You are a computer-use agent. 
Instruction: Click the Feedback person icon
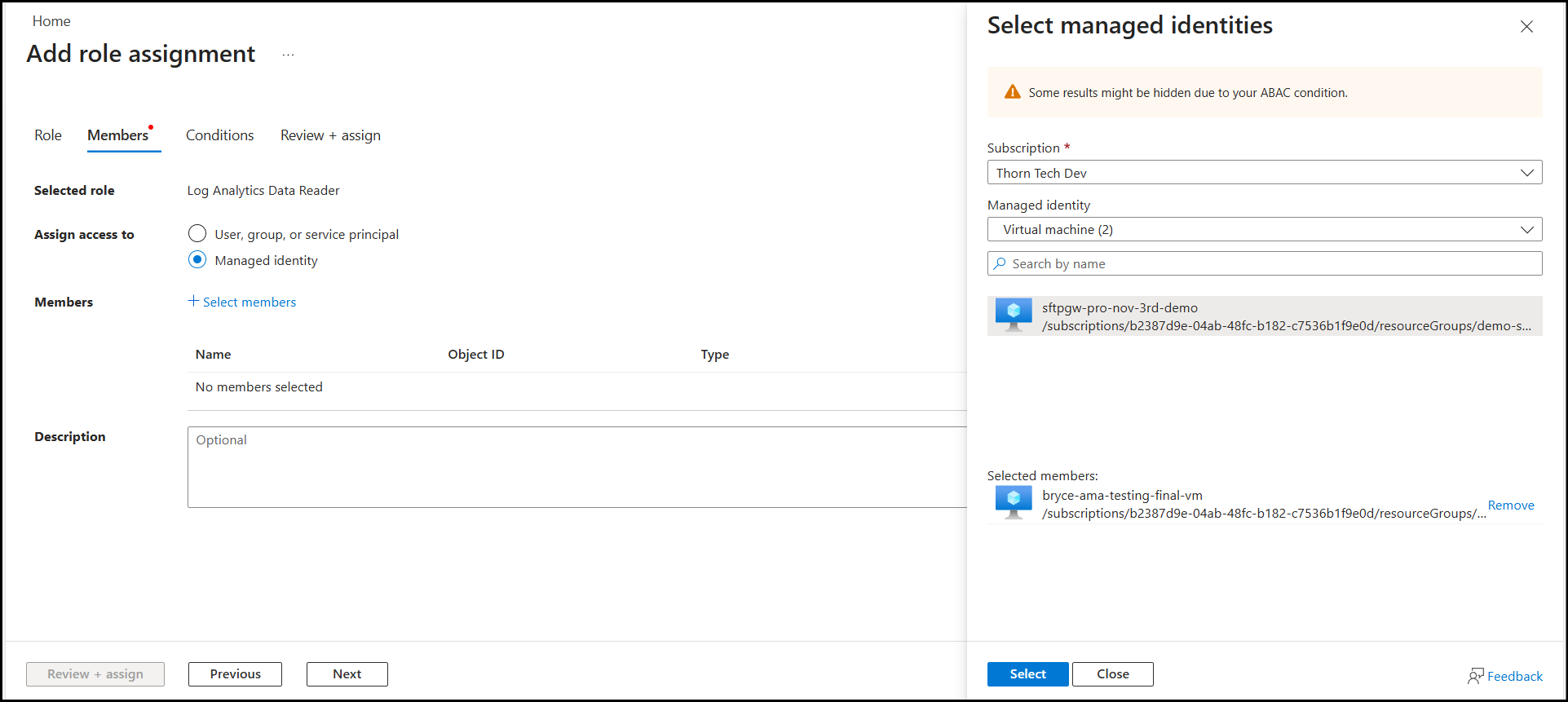(1475, 676)
